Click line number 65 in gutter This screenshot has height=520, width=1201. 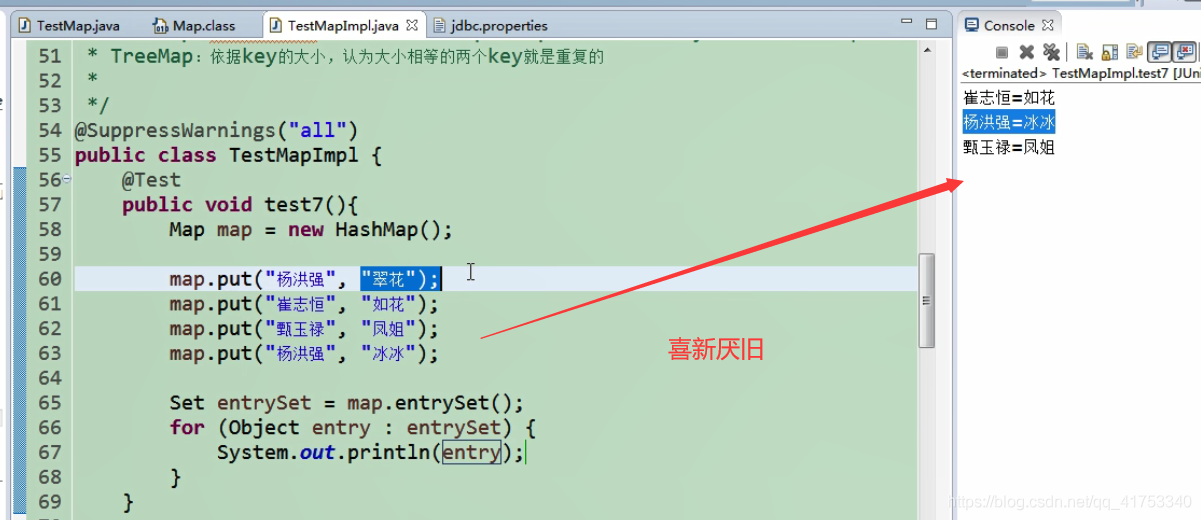pos(50,403)
